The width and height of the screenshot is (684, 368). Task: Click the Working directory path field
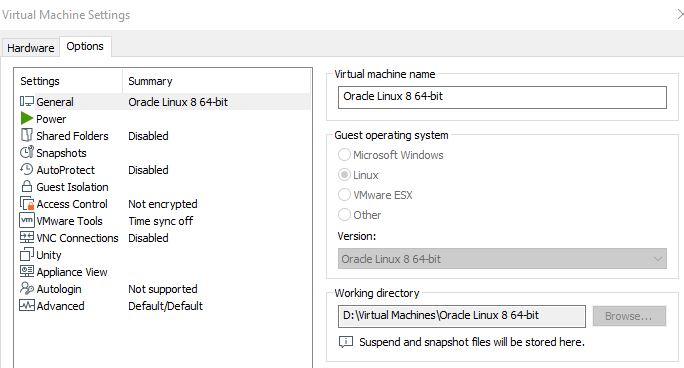click(x=462, y=316)
